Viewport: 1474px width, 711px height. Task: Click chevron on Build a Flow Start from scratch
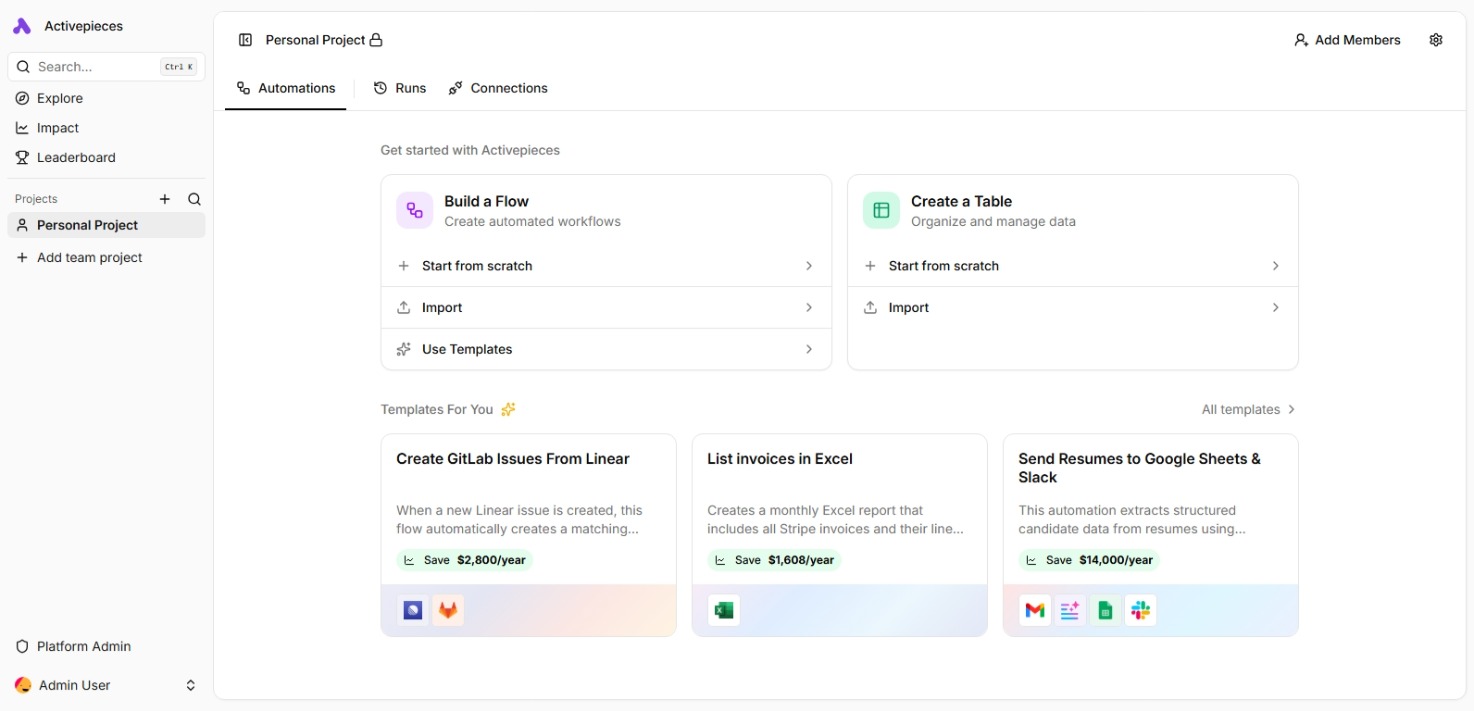[809, 266]
